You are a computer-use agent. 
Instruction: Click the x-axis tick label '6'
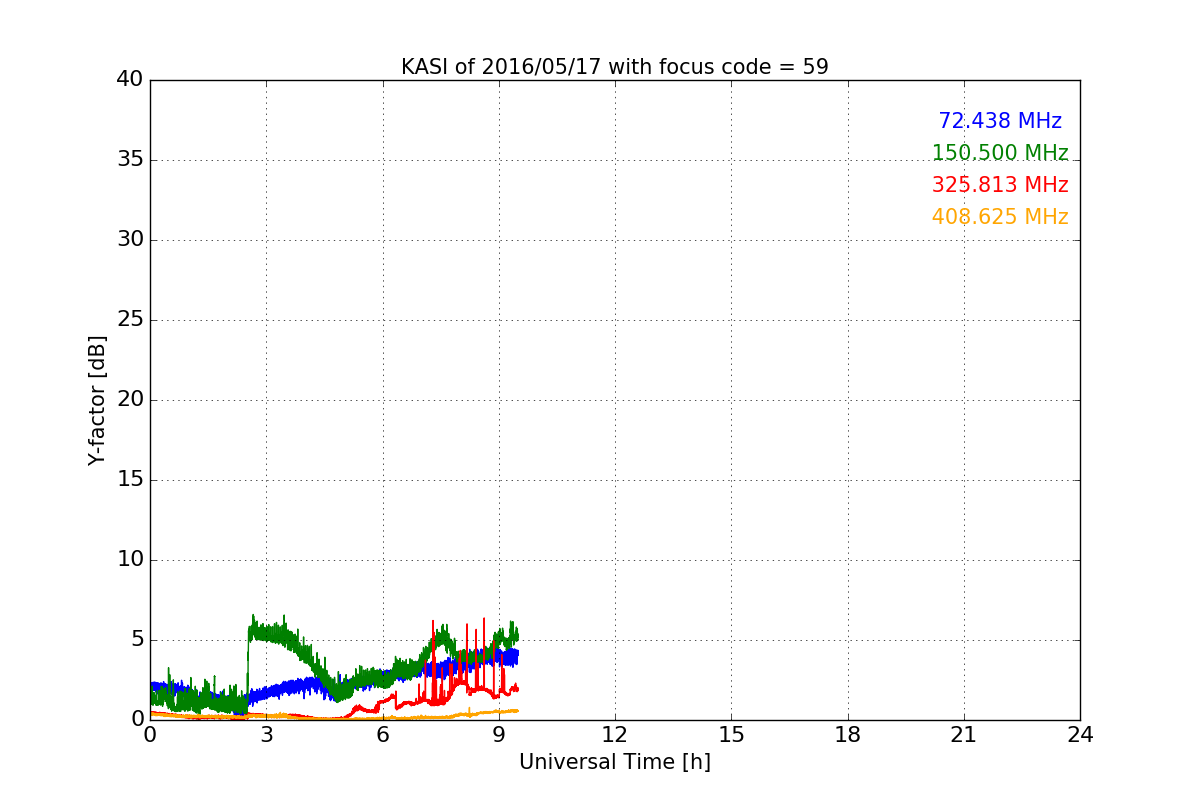(x=383, y=735)
